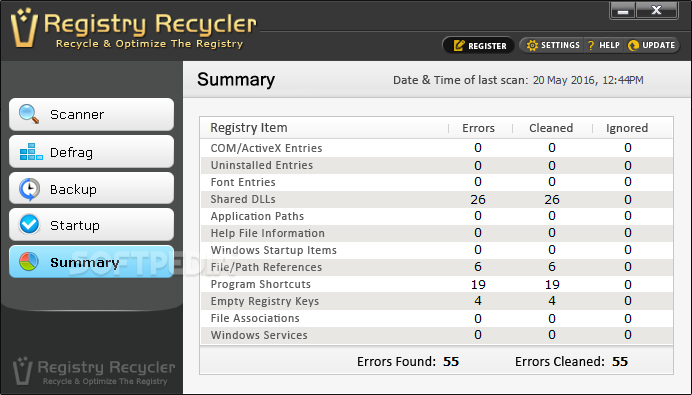
Task: Open the Defrag section
Action: pos(91,152)
